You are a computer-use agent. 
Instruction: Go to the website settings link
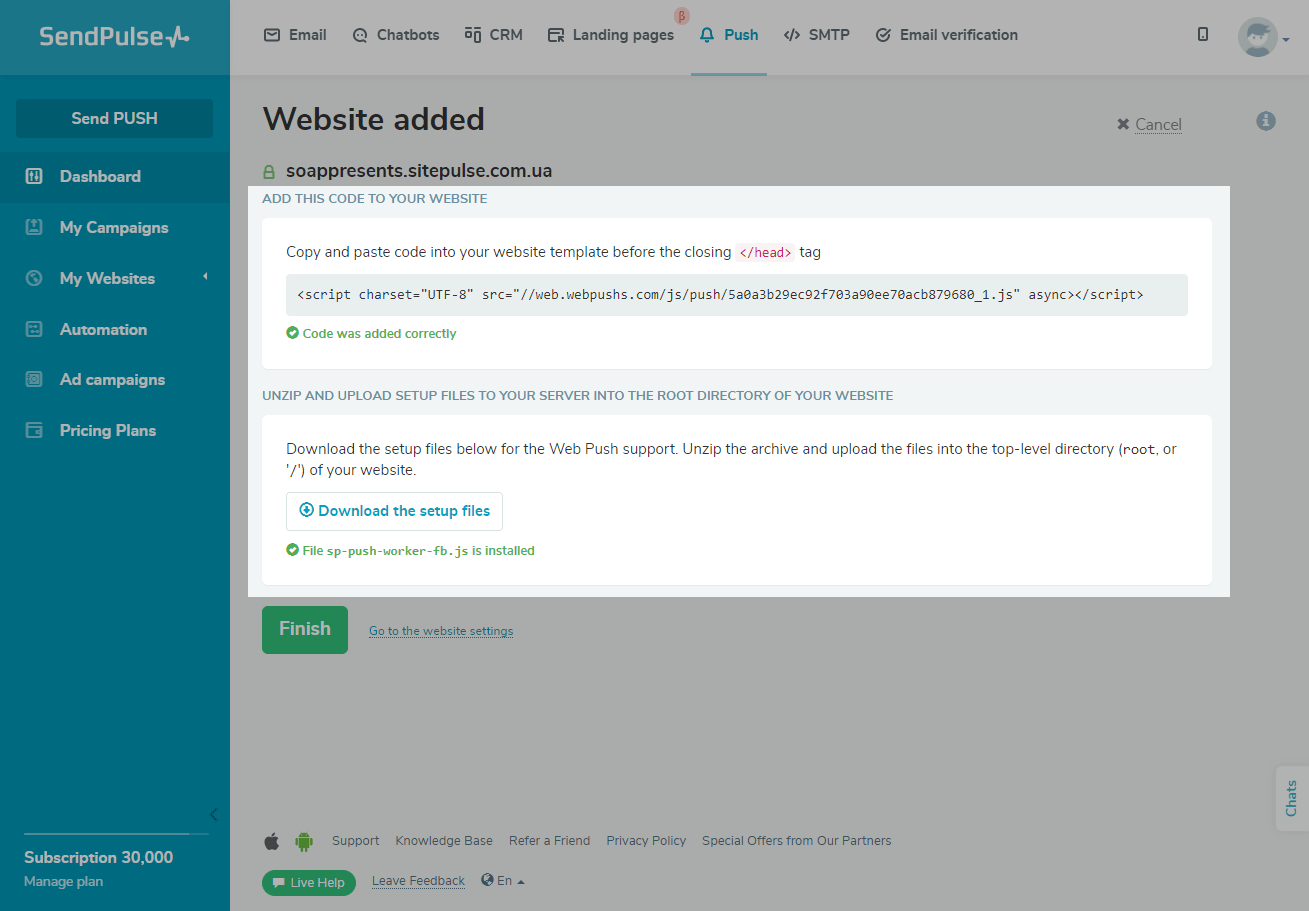click(x=441, y=631)
